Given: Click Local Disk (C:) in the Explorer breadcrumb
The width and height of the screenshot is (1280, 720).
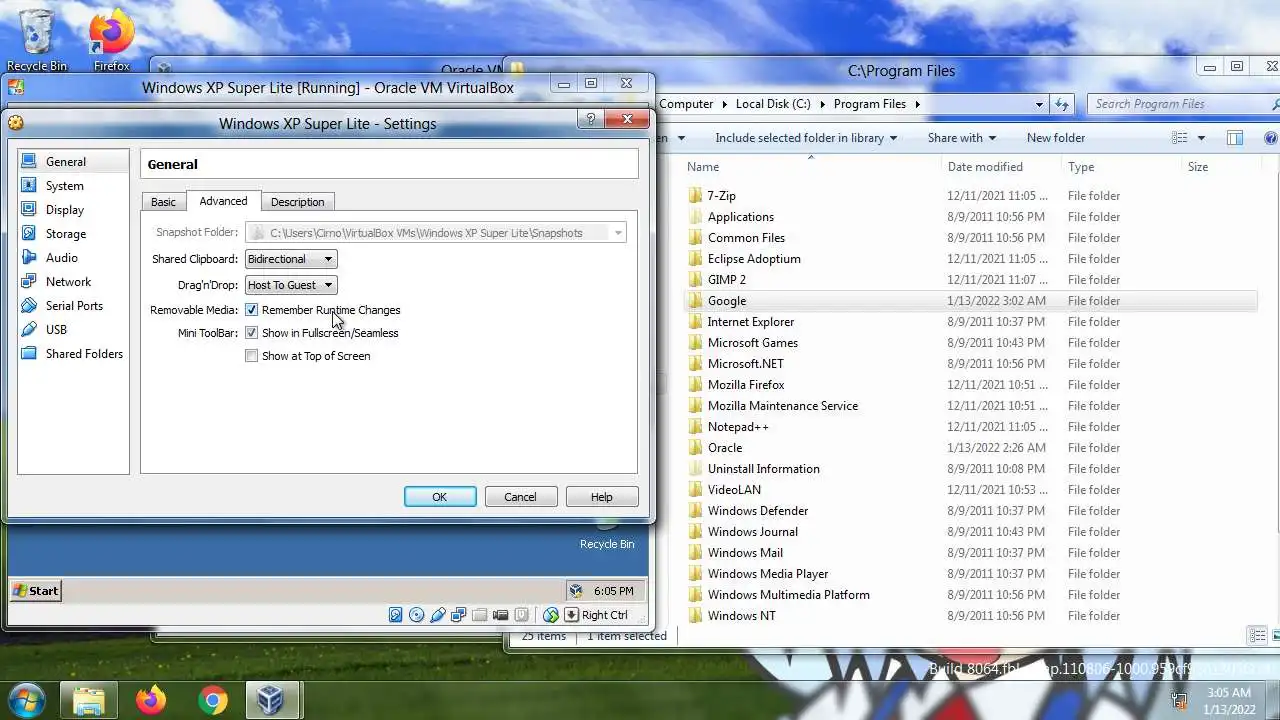Looking at the screenshot, I should click(773, 104).
